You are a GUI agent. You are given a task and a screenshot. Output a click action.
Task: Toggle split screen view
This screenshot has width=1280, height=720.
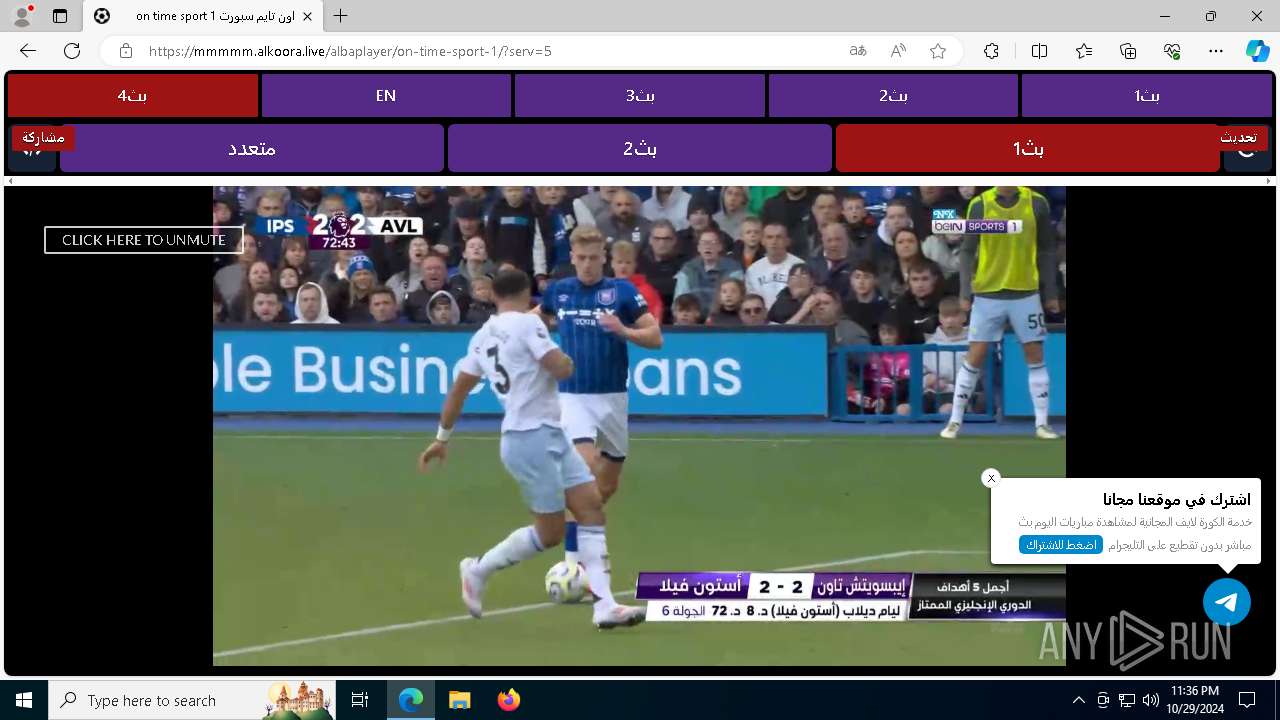(x=1039, y=51)
